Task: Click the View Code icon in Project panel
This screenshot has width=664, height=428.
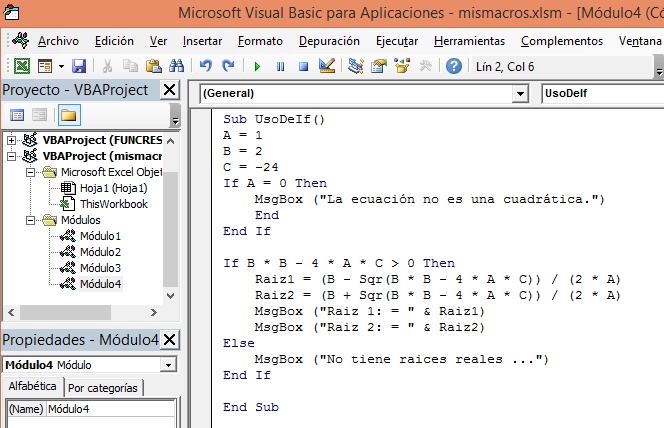Action: (x=17, y=115)
